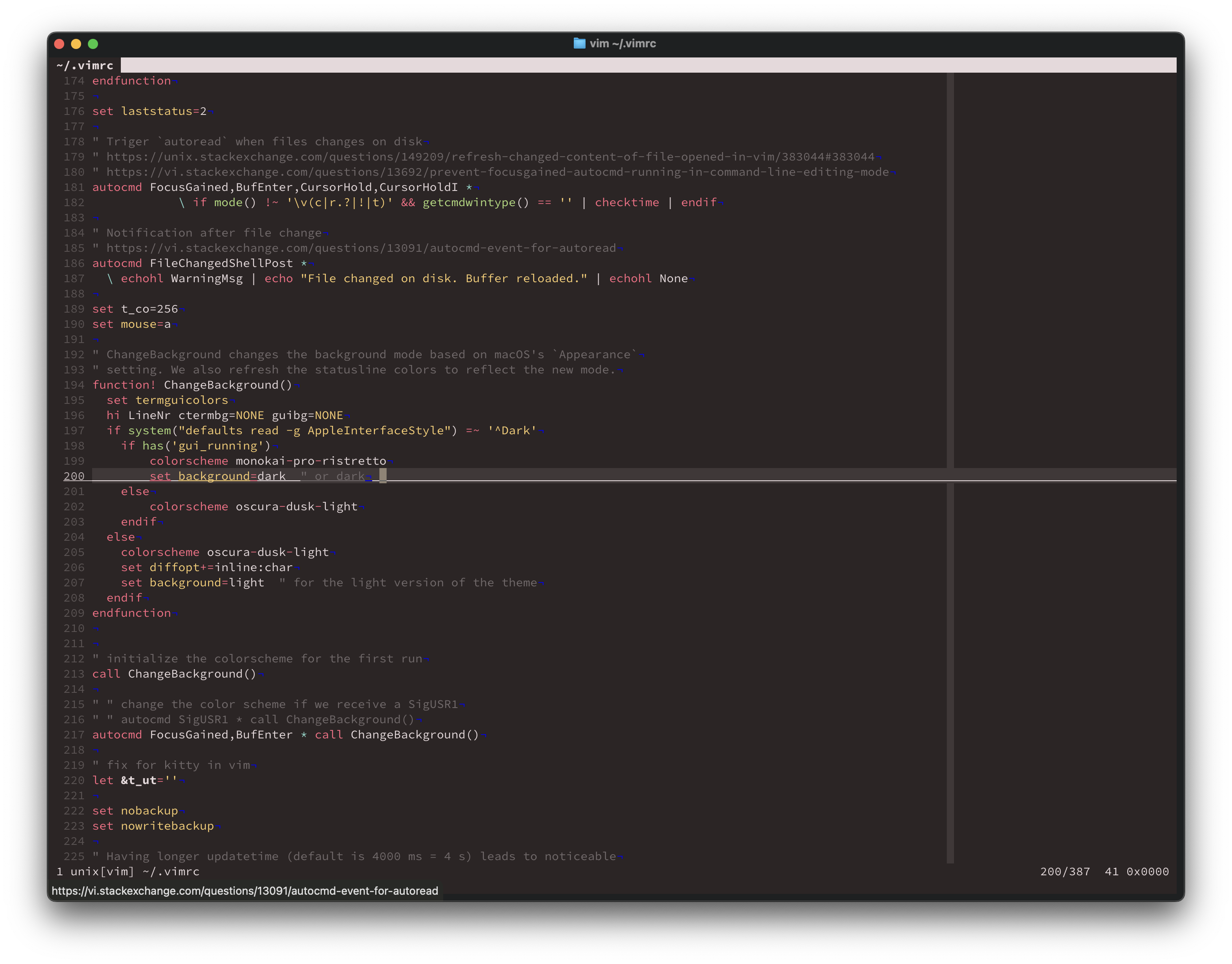This screenshot has height=964, width=1232.
Task: Click 'FileChangedShellPost' on line 186
Action: click(221, 264)
